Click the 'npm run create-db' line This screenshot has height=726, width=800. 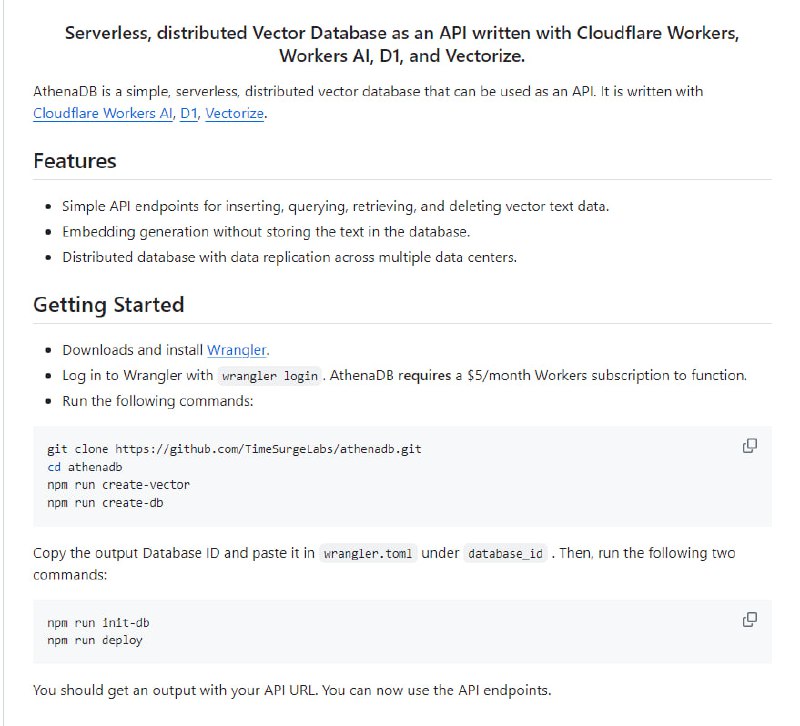[105, 503]
